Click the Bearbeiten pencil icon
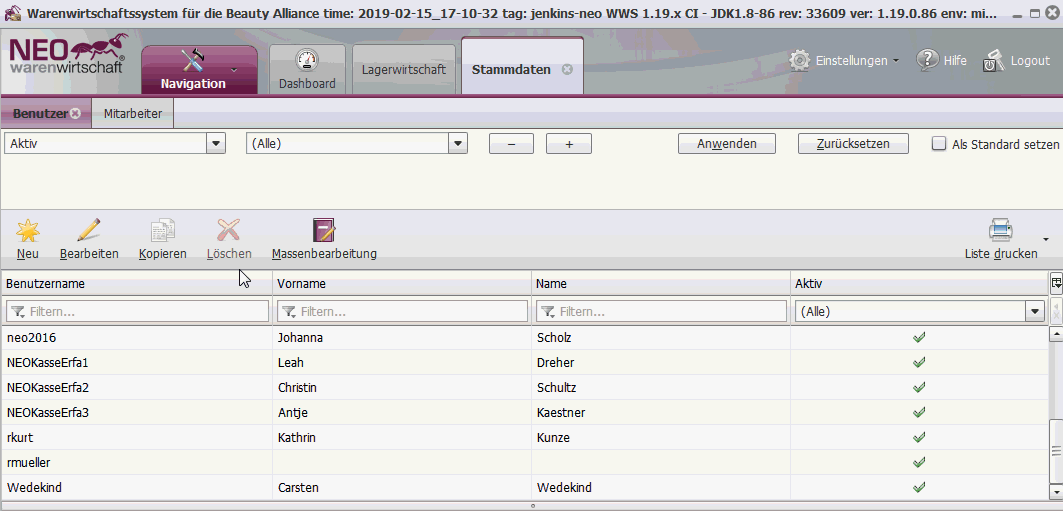This screenshot has width=1063, height=511. (89, 231)
